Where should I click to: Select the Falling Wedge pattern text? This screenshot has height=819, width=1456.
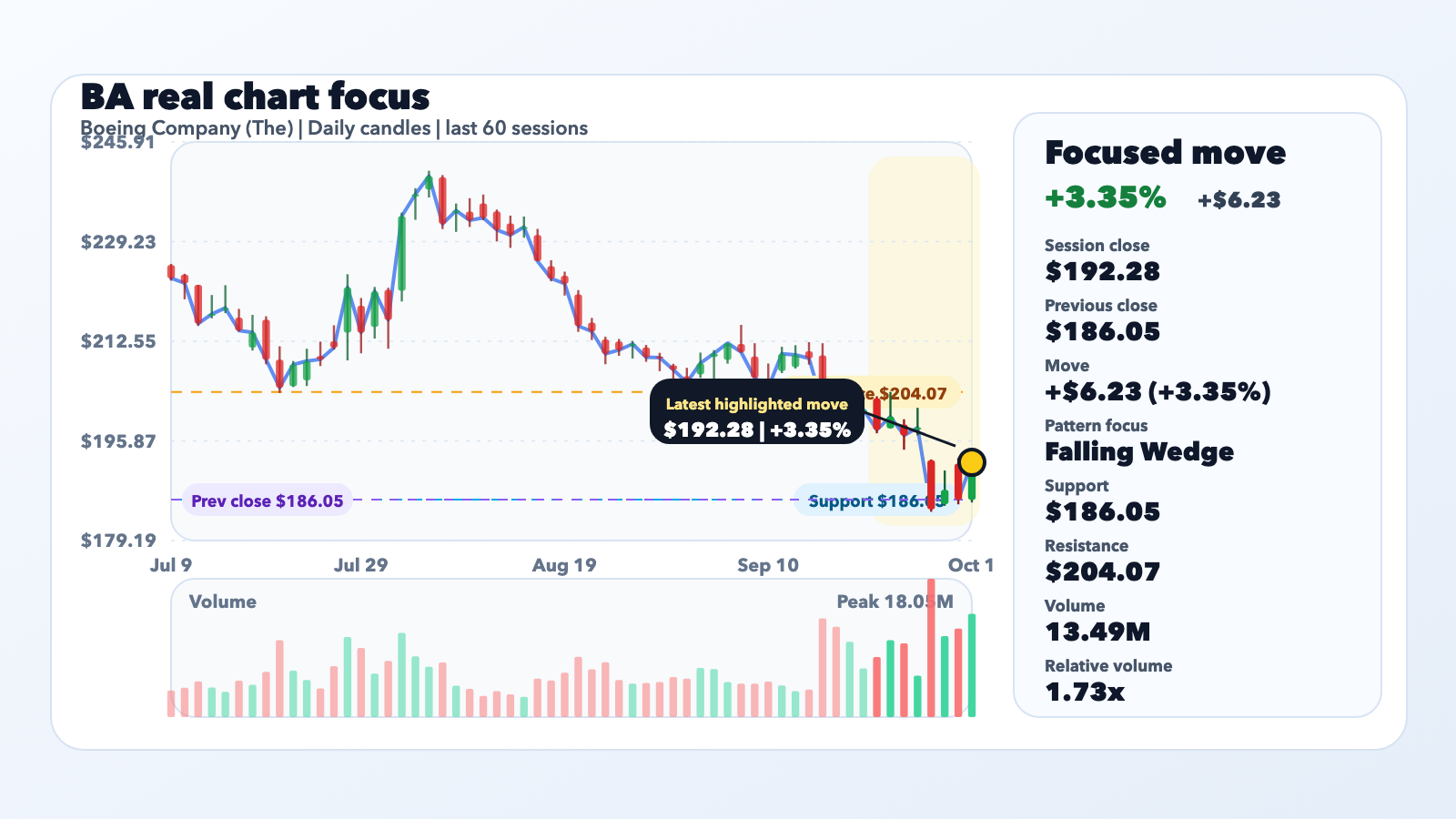coord(1139,452)
